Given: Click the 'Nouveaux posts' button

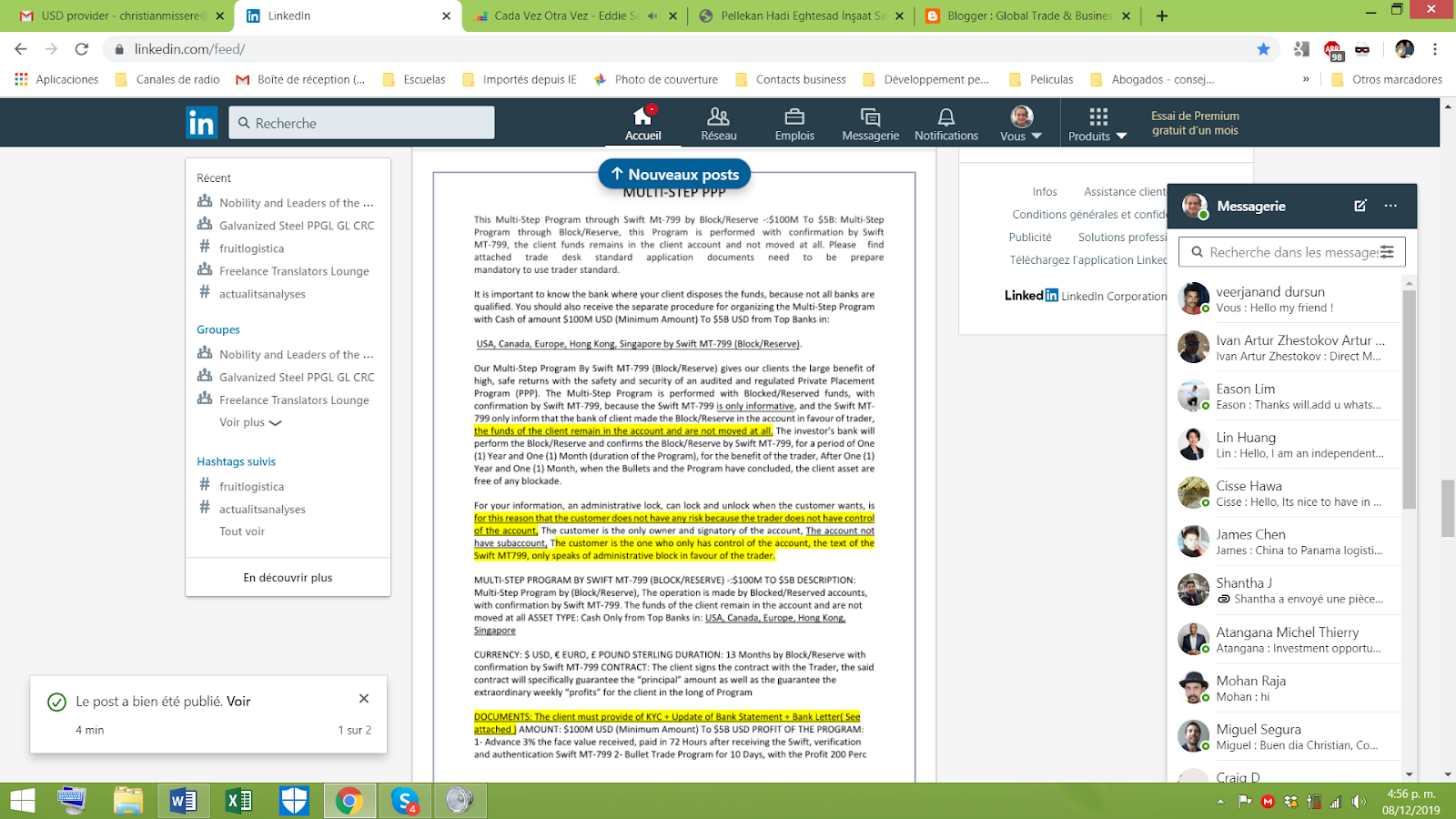Looking at the screenshot, I should pos(674,174).
